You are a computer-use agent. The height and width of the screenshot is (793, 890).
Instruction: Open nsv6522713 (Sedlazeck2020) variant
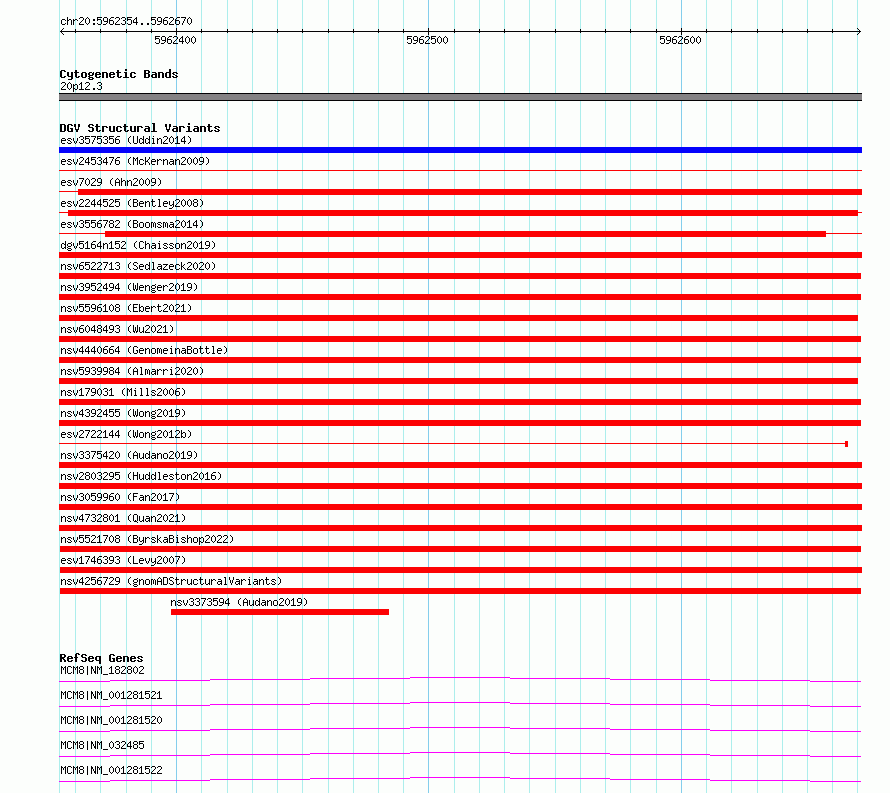(x=138, y=266)
